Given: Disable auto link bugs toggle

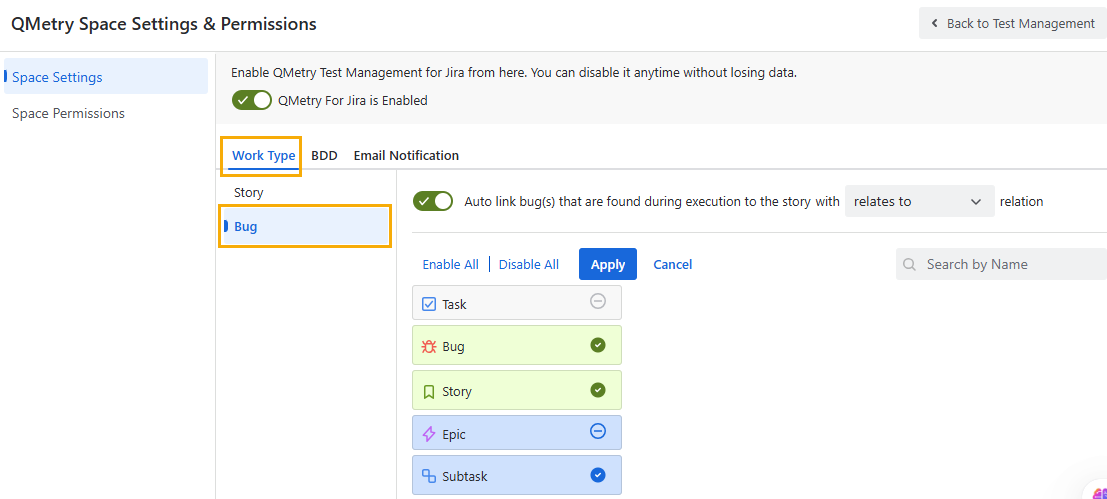Looking at the screenshot, I should 433,201.
